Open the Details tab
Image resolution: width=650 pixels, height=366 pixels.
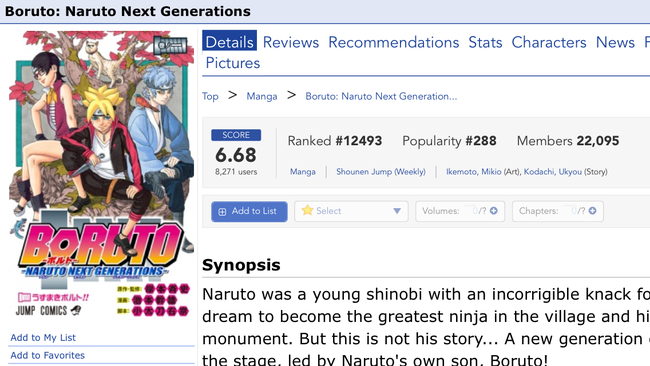229,42
